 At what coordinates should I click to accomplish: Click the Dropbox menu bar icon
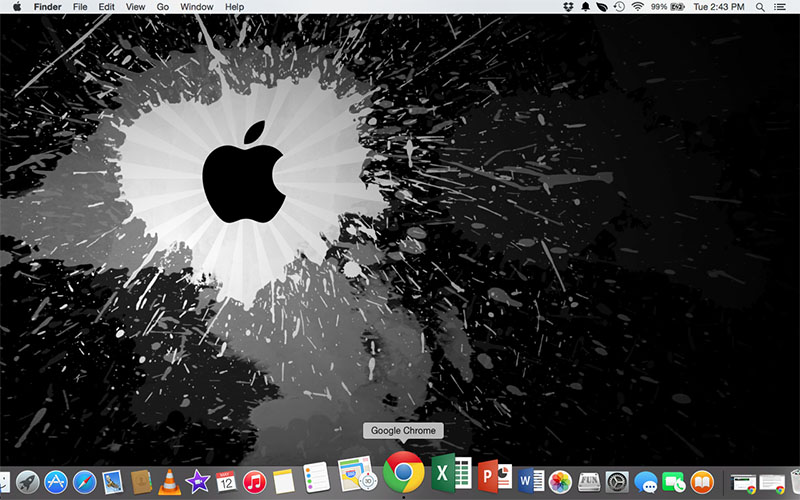pos(568,7)
